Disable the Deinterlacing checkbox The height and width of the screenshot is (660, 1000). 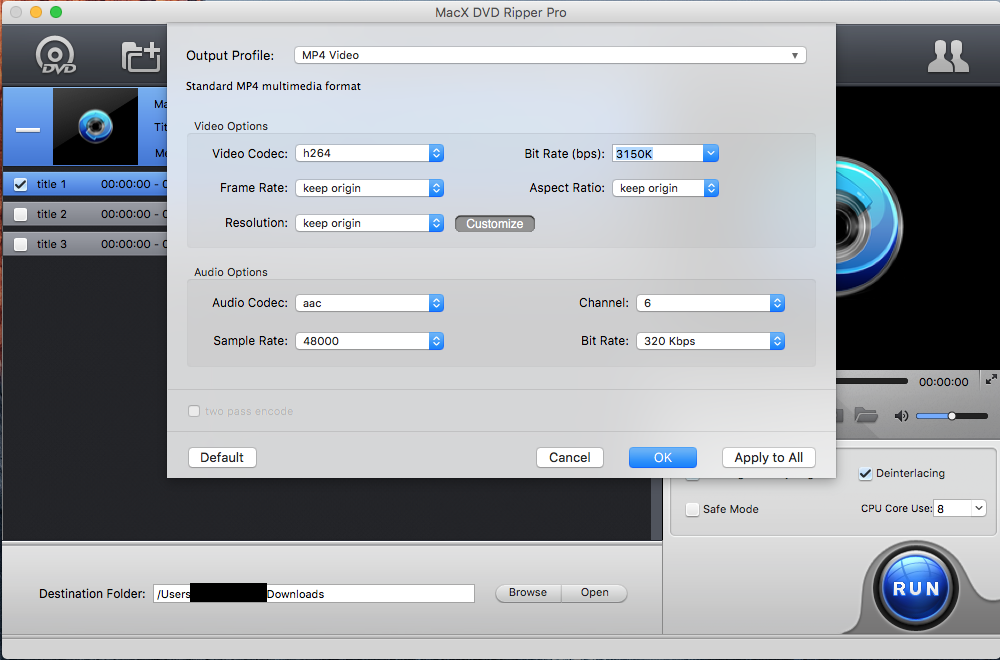(x=865, y=473)
